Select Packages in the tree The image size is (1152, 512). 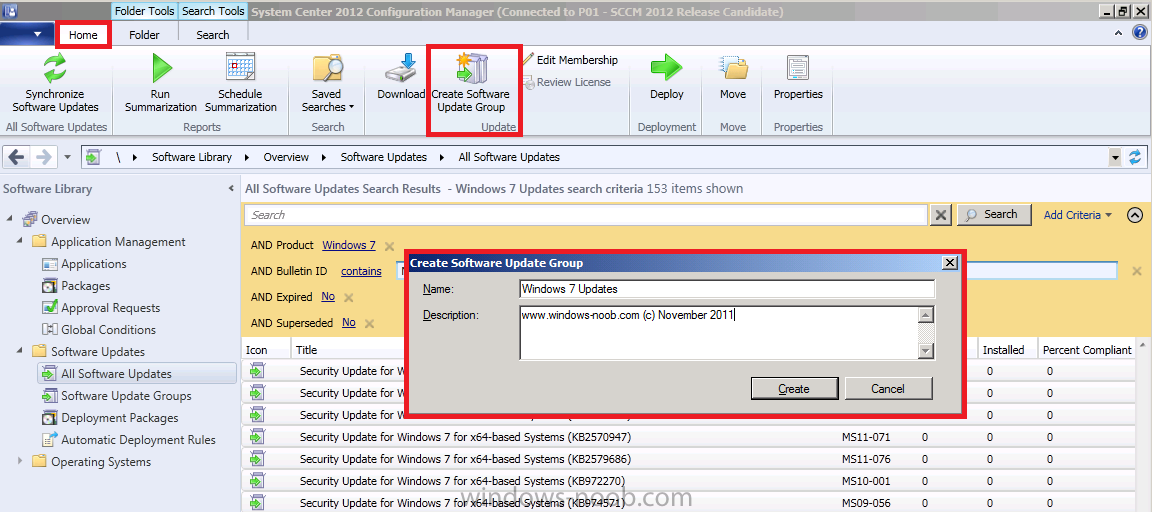pos(85,286)
